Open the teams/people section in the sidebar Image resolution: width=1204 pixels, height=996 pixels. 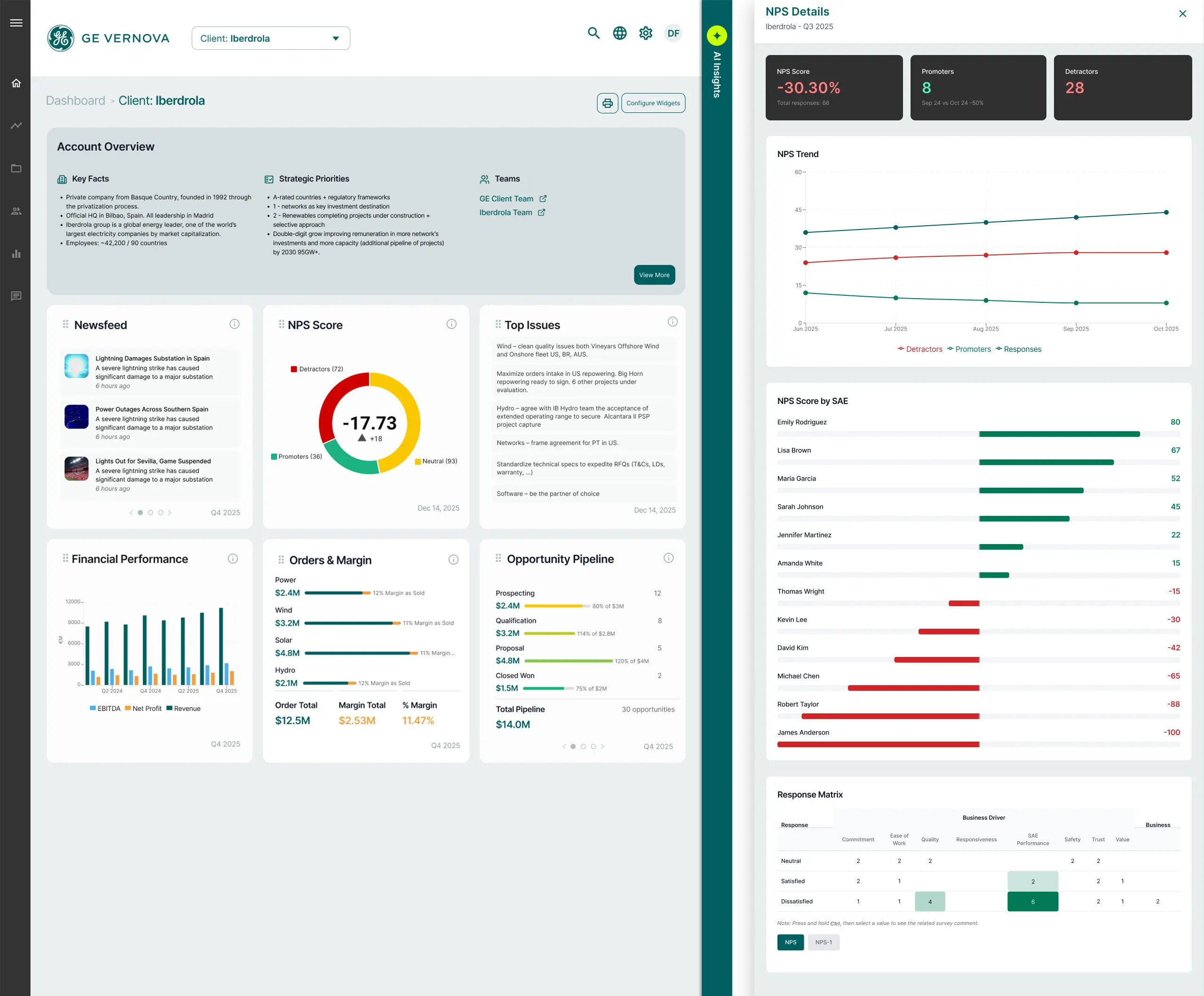click(x=16, y=210)
